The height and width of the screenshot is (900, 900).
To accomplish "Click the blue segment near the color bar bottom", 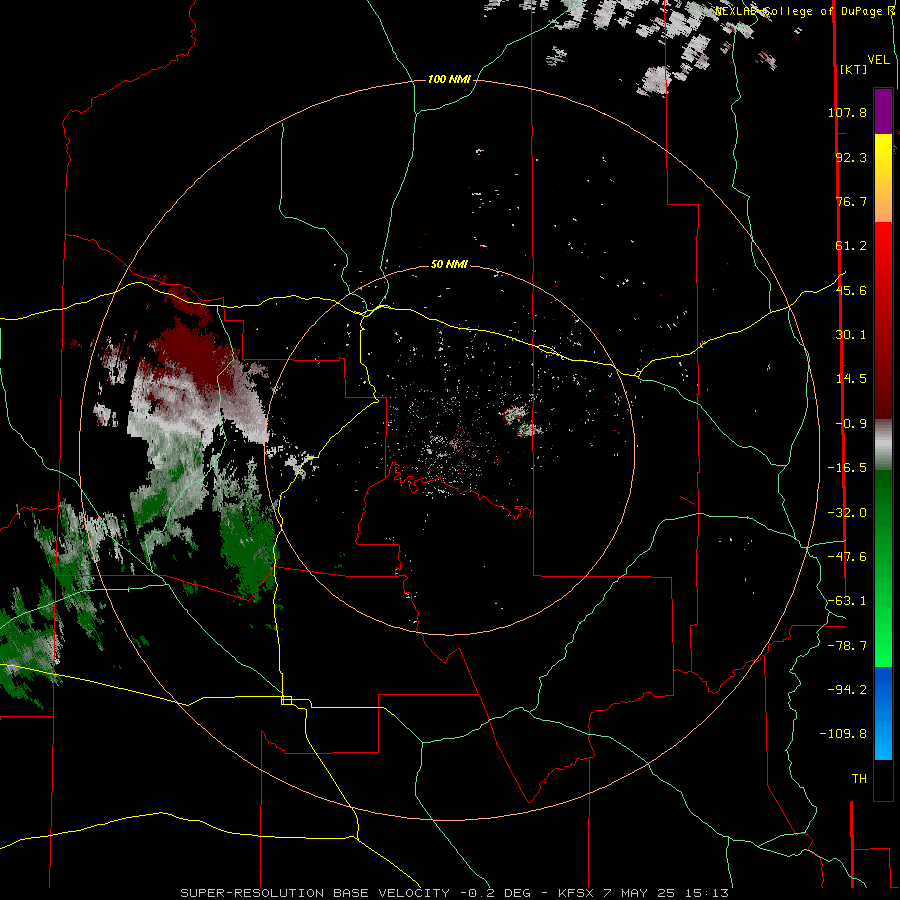I will (x=883, y=713).
